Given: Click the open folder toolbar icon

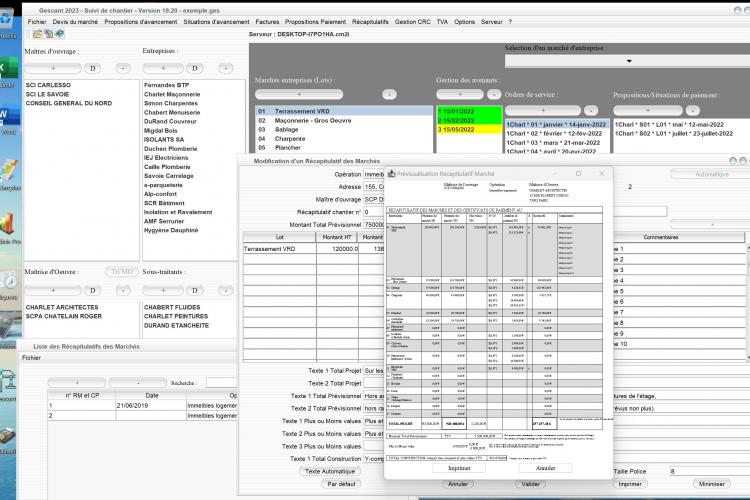Looking at the screenshot, I should pos(37,34).
